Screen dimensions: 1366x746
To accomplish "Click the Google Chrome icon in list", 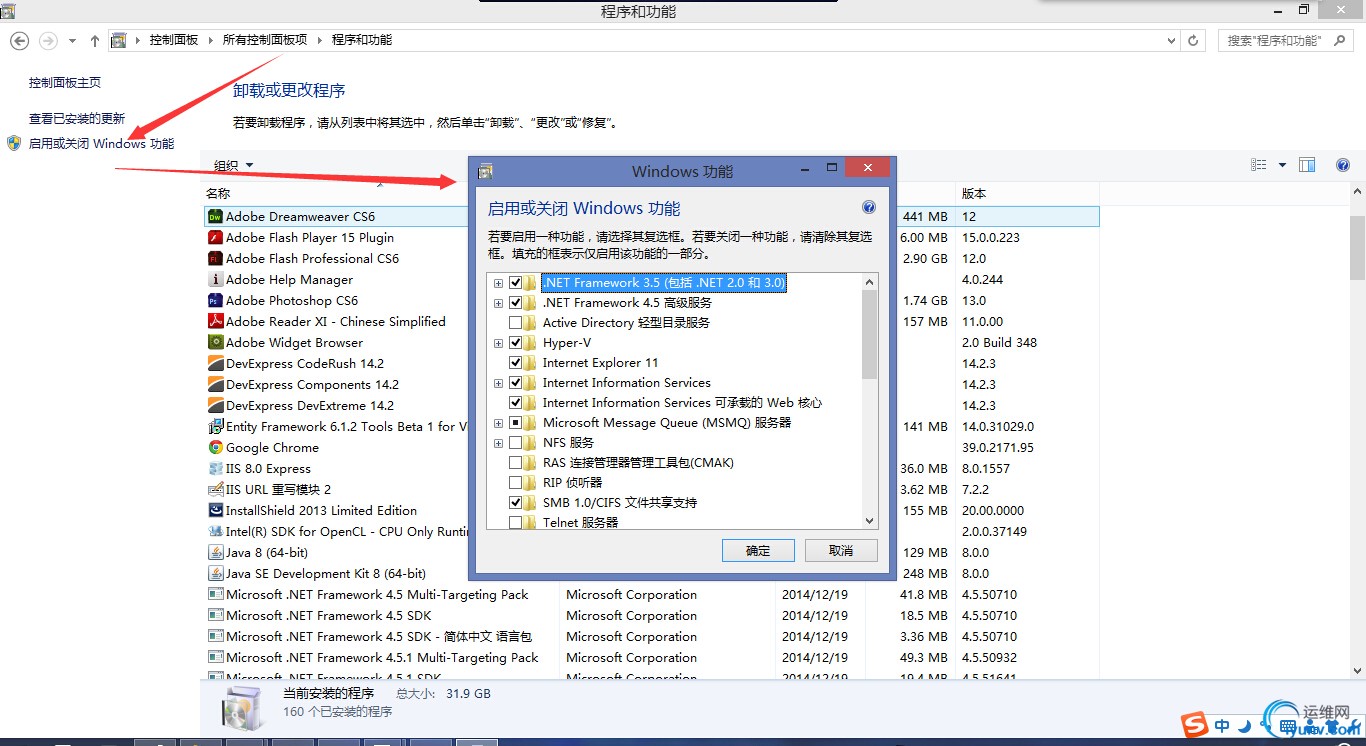I will pos(215,447).
